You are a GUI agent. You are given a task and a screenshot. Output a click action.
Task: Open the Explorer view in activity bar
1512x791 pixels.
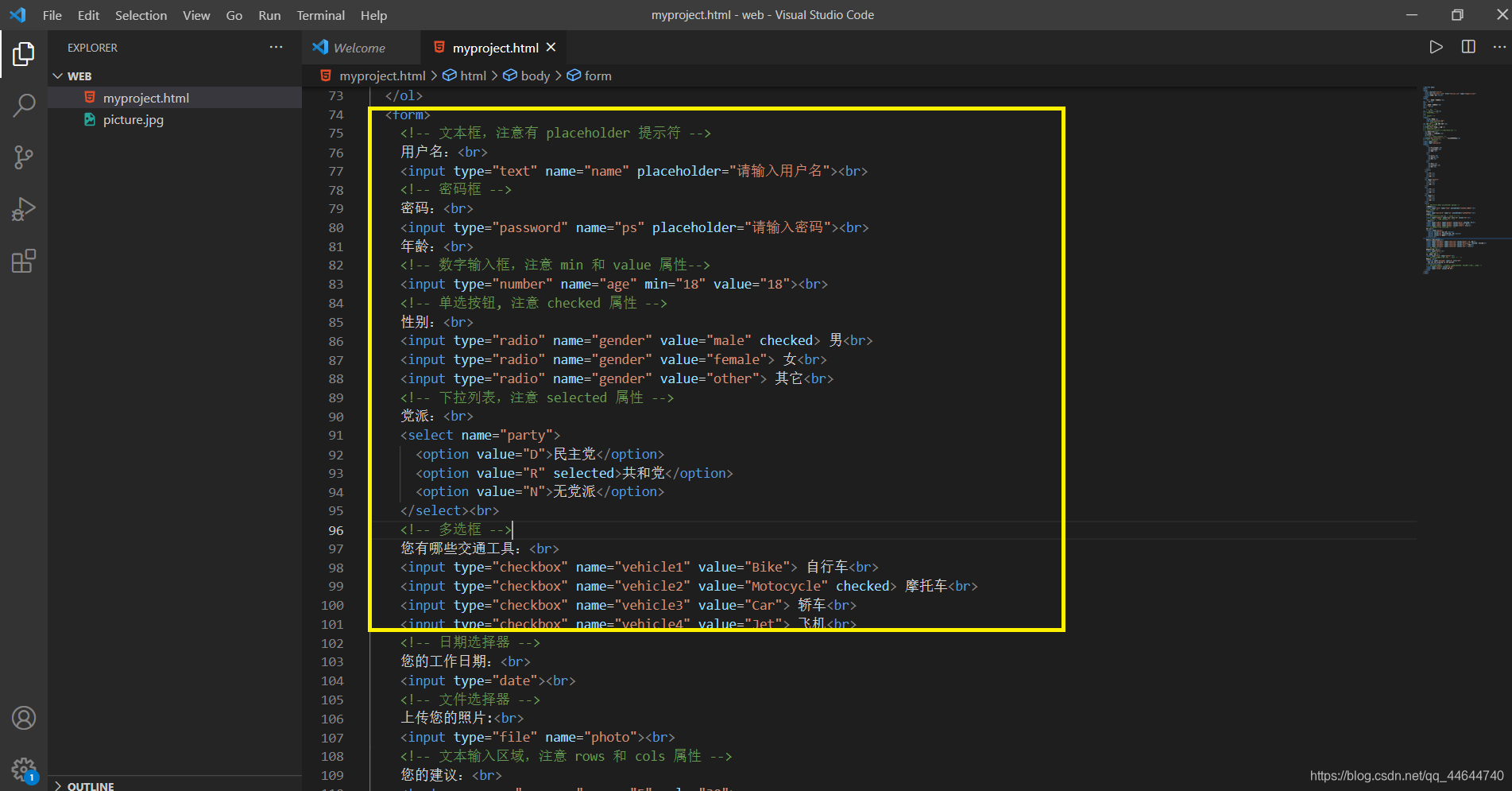point(24,54)
